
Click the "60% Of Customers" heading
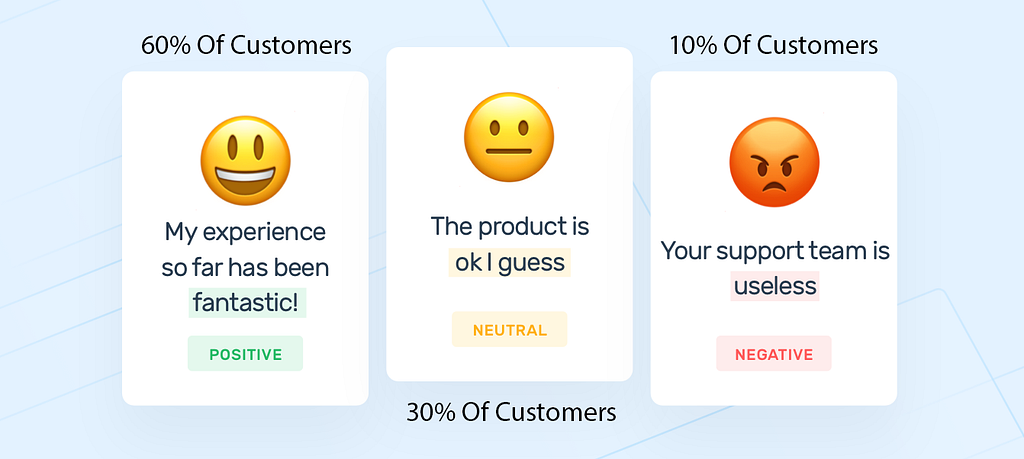pos(245,46)
